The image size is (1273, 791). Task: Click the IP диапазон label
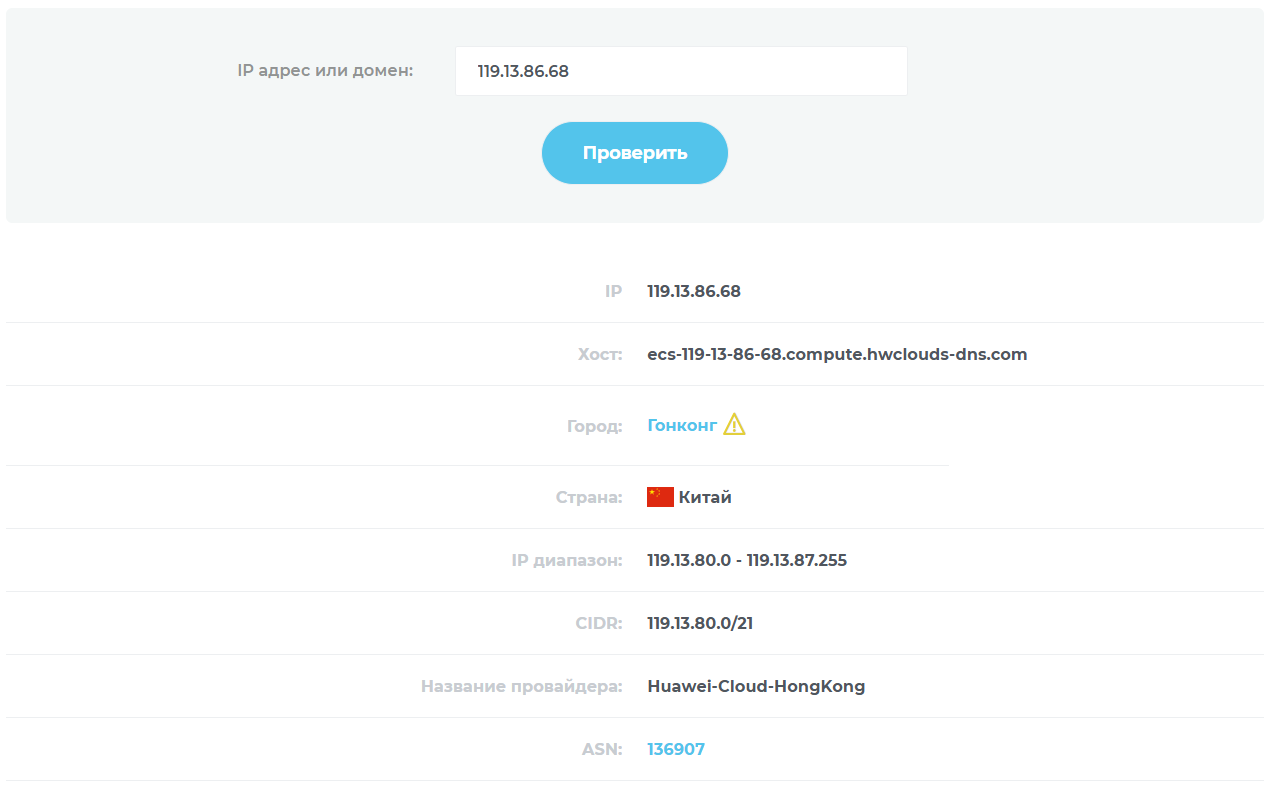pyautogui.click(x=567, y=560)
